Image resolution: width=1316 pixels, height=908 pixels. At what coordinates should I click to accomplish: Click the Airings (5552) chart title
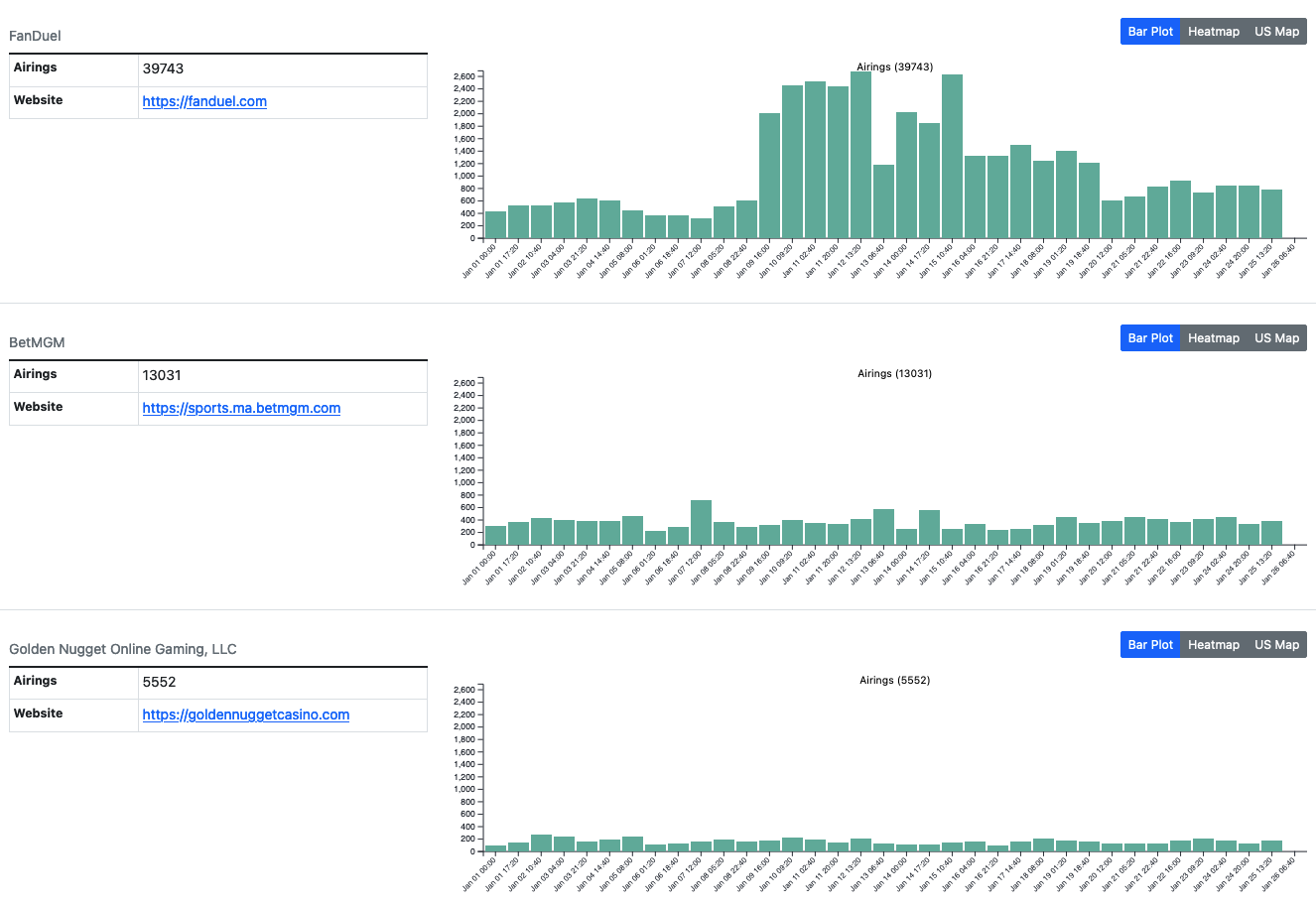(x=894, y=680)
